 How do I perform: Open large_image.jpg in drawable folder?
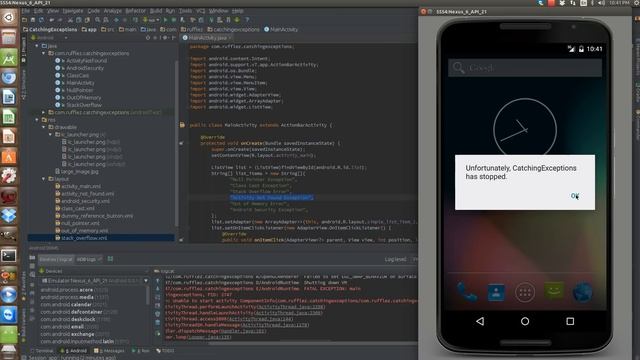(79, 171)
